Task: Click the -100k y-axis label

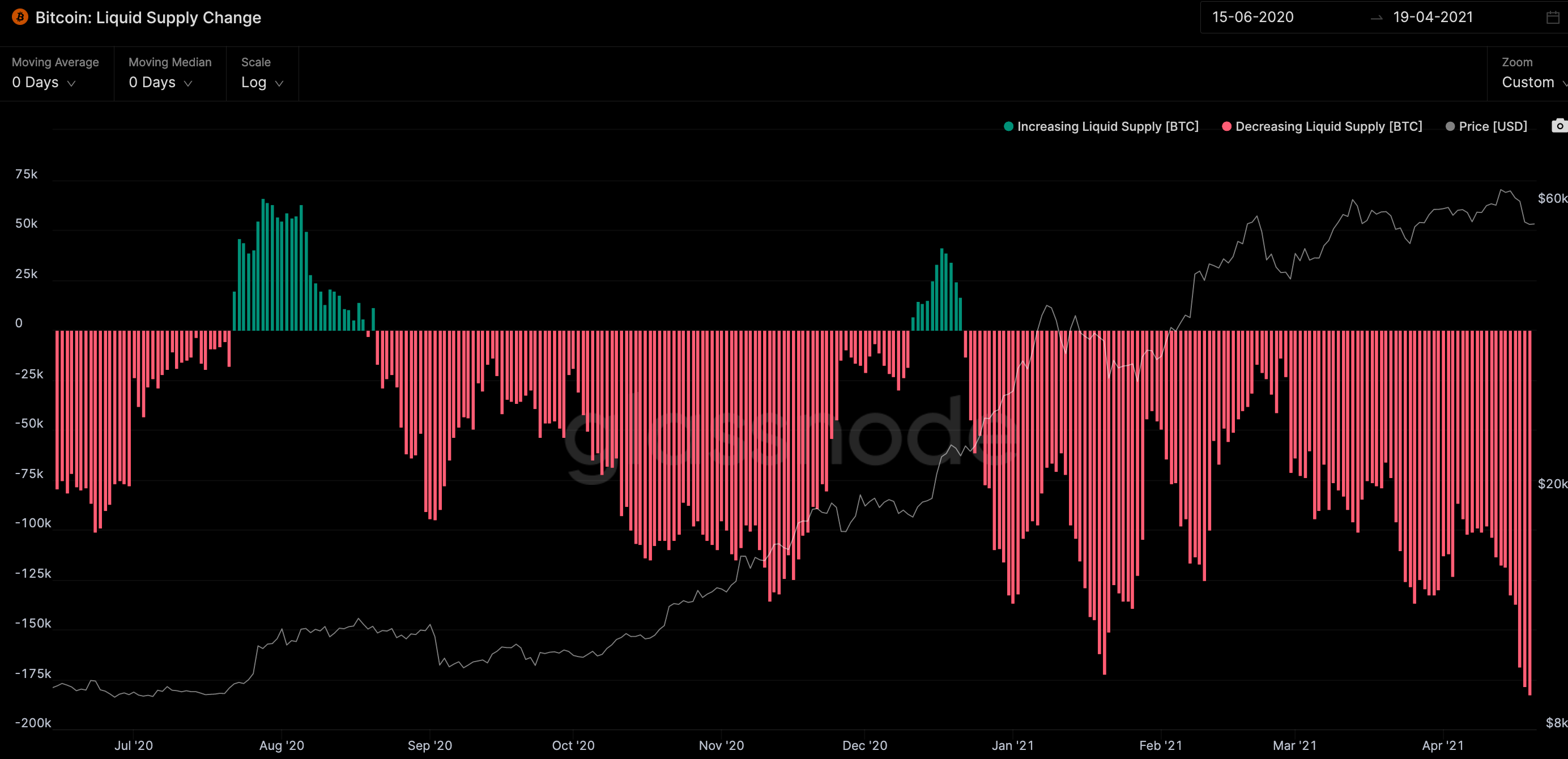Action: click(33, 523)
